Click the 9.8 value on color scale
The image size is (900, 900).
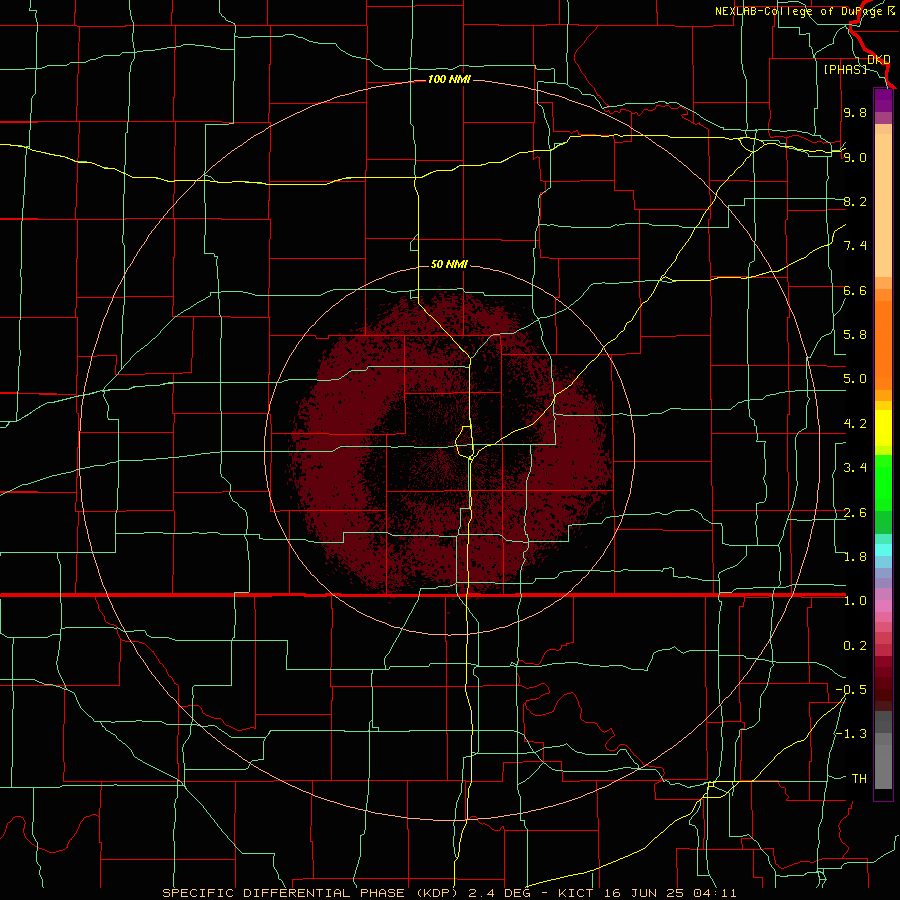tap(855, 112)
